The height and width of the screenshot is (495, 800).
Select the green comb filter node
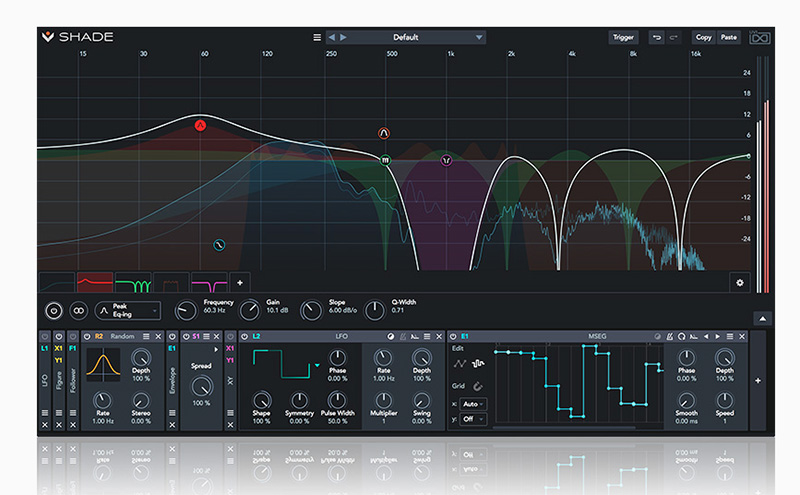coord(386,160)
